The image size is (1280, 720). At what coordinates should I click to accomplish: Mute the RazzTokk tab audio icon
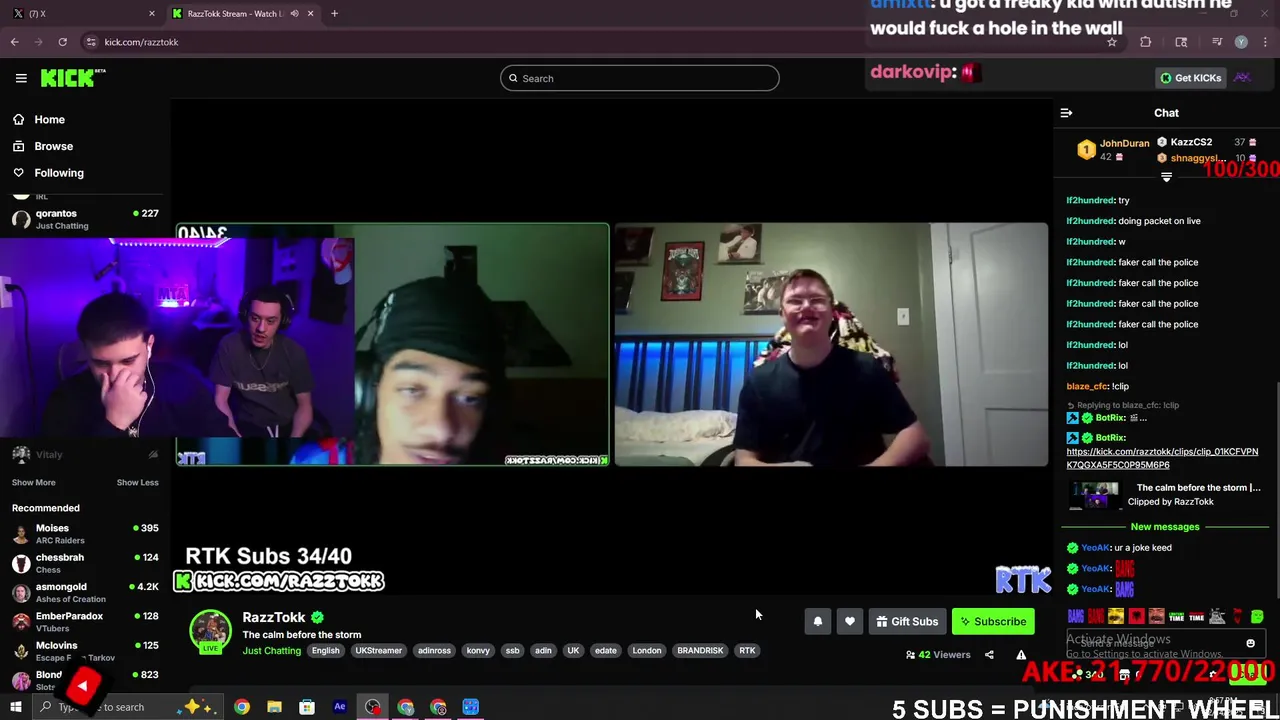(x=294, y=13)
